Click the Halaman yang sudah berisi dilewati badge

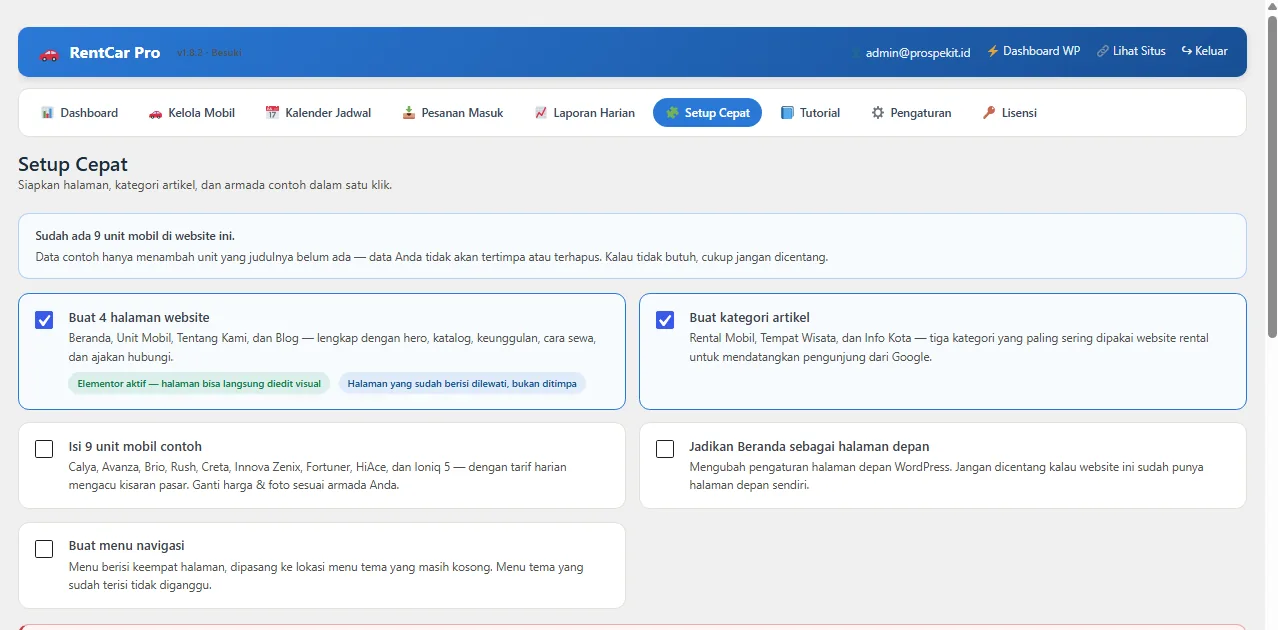(462, 383)
